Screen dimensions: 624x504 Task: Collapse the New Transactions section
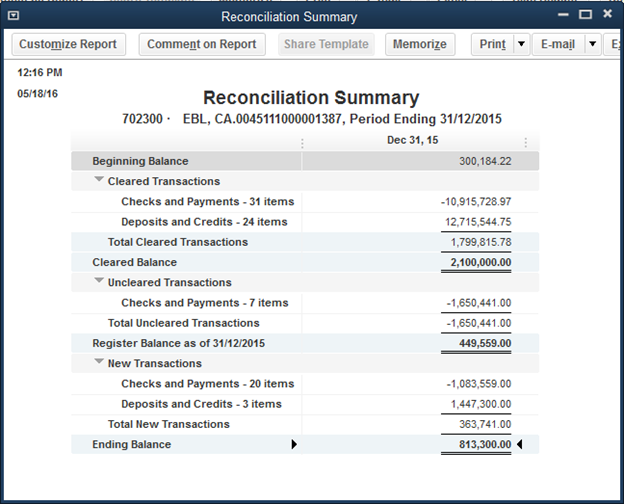[99, 363]
